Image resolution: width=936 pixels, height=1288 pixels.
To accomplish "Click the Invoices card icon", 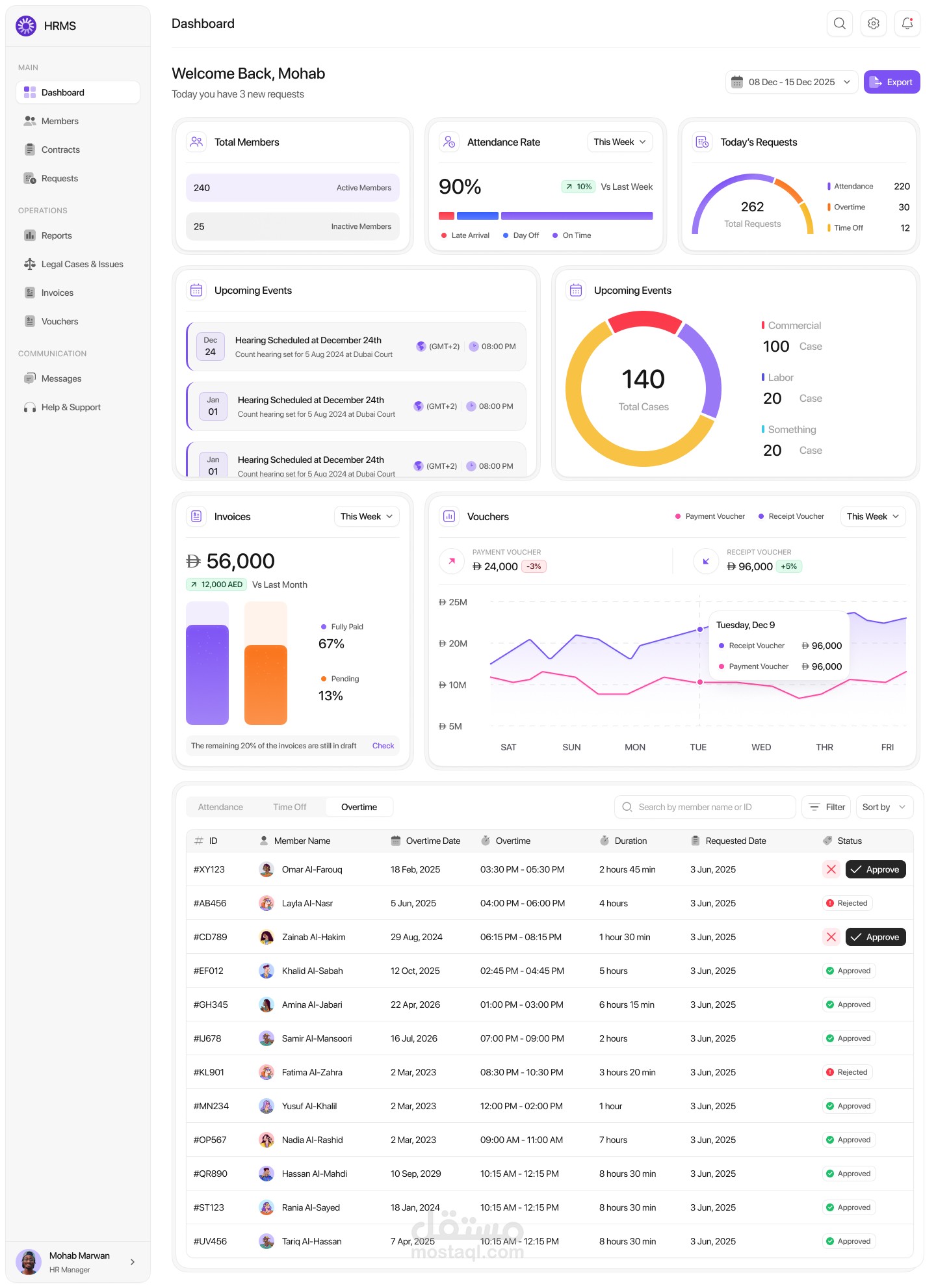I will pyautogui.click(x=196, y=516).
